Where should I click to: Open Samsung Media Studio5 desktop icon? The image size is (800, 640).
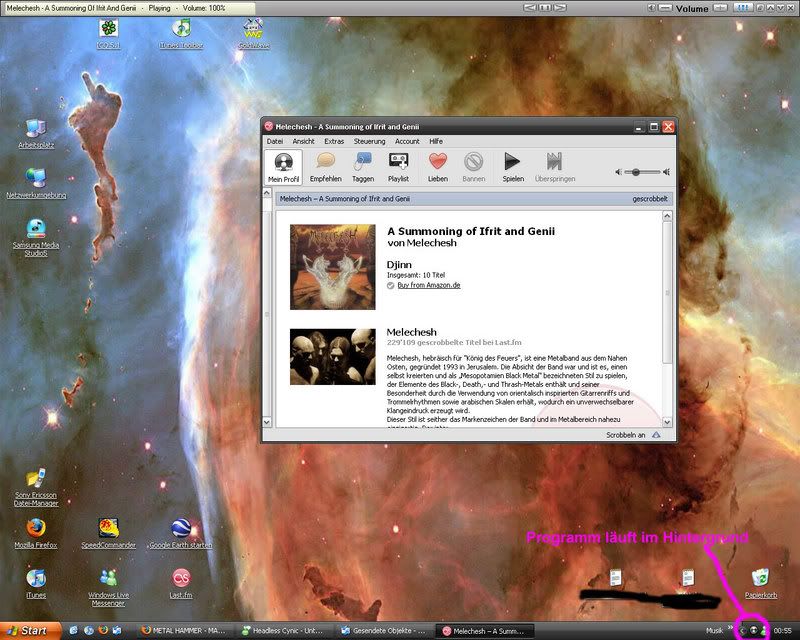pos(36,237)
